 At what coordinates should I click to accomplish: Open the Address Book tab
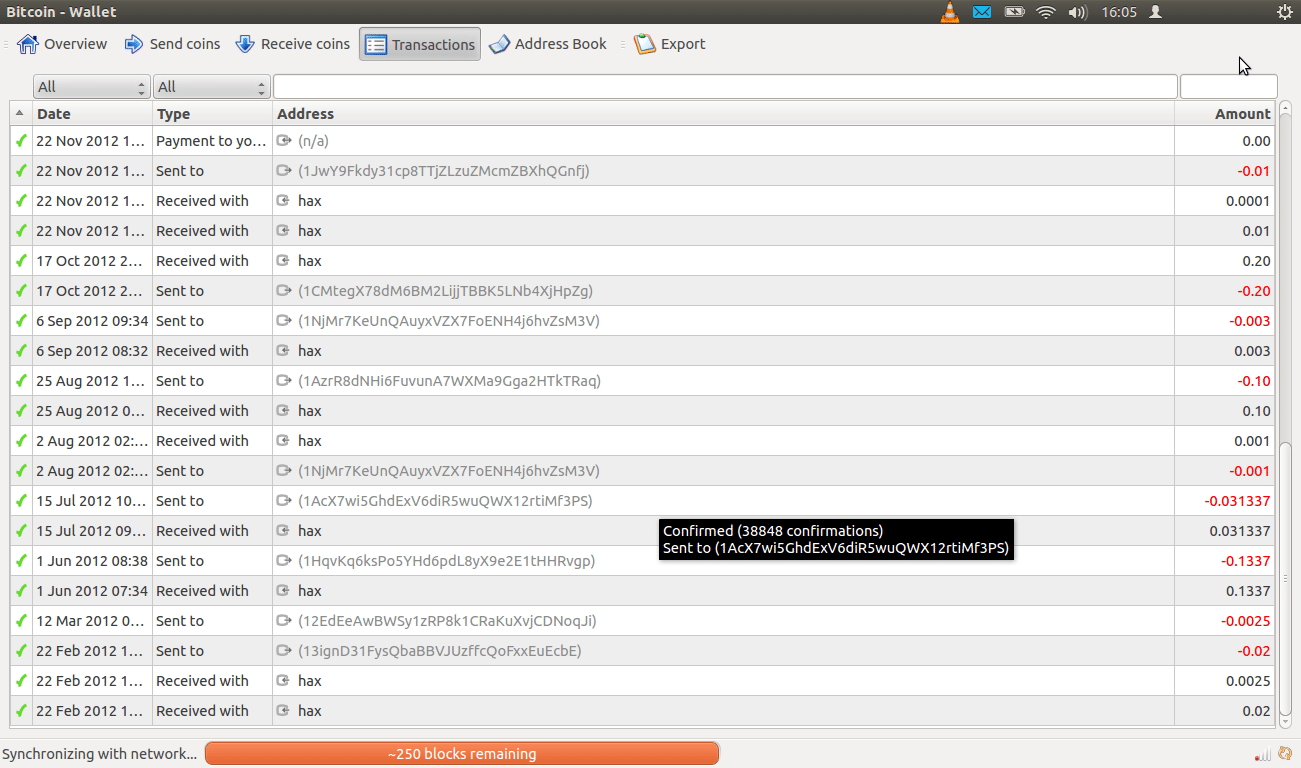[x=548, y=44]
